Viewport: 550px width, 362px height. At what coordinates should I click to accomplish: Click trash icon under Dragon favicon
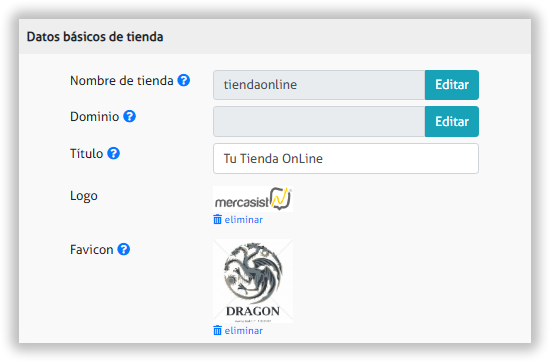point(217,330)
